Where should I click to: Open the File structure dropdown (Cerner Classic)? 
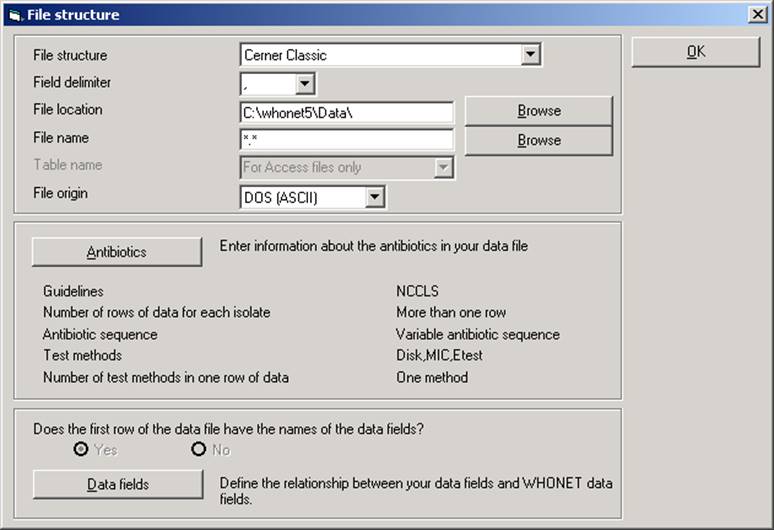click(x=531, y=55)
